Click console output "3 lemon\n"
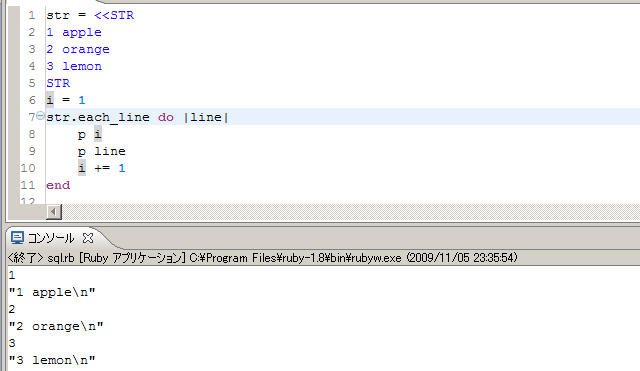 pos(52,360)
